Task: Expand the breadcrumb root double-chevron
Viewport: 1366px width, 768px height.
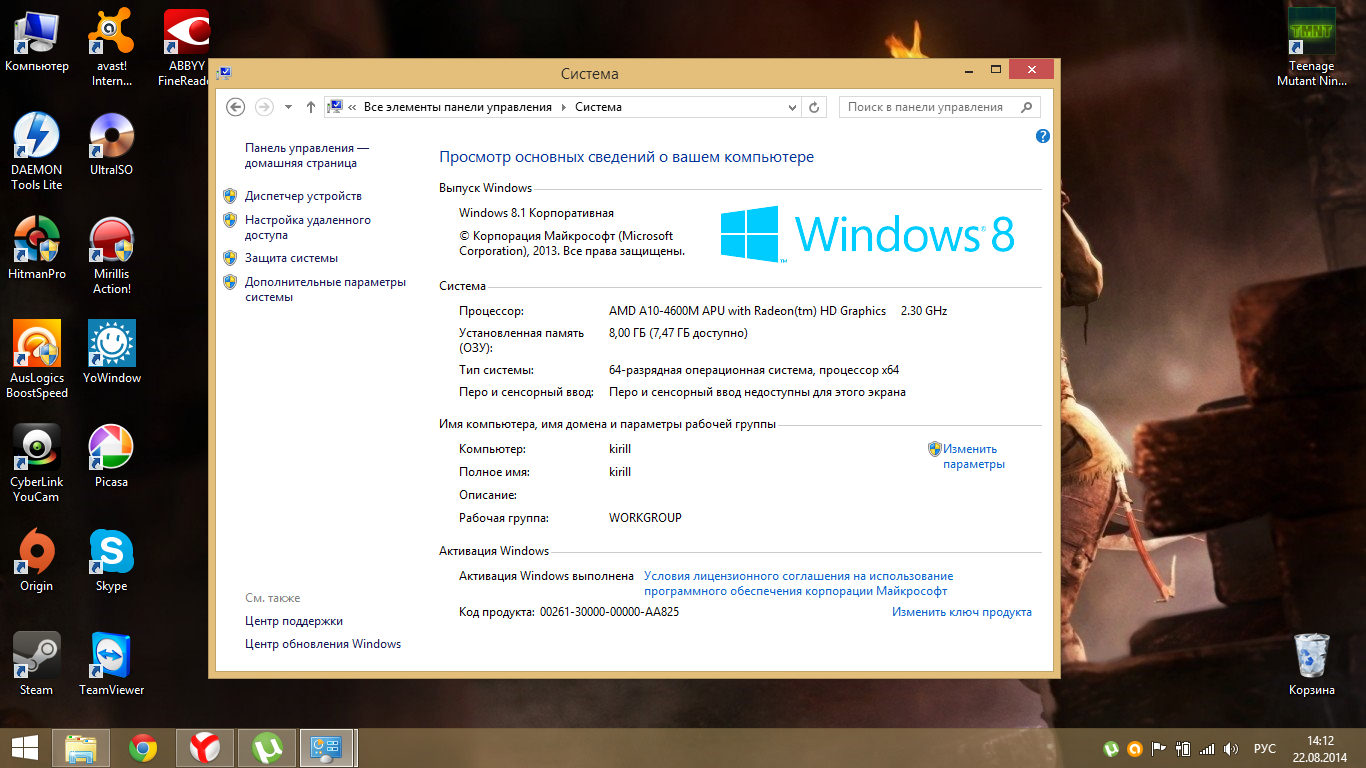Action: (353, 107)
